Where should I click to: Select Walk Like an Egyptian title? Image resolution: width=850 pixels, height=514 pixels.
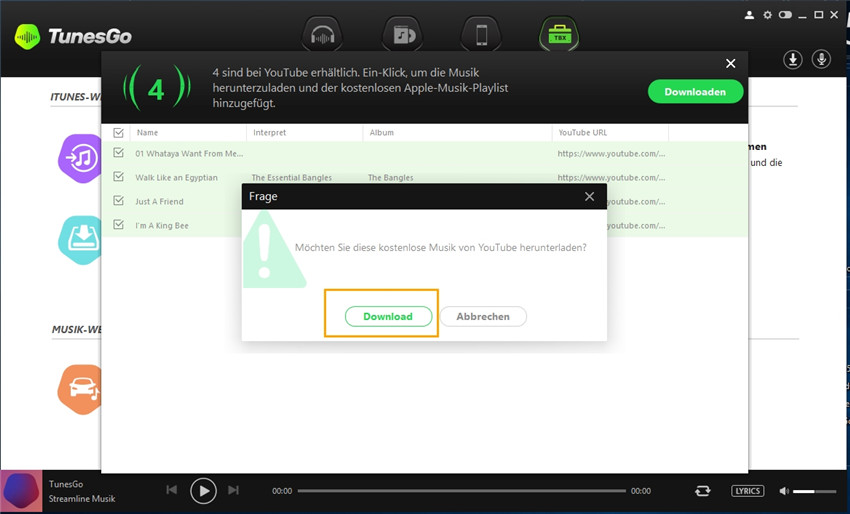tap(177, 177)
